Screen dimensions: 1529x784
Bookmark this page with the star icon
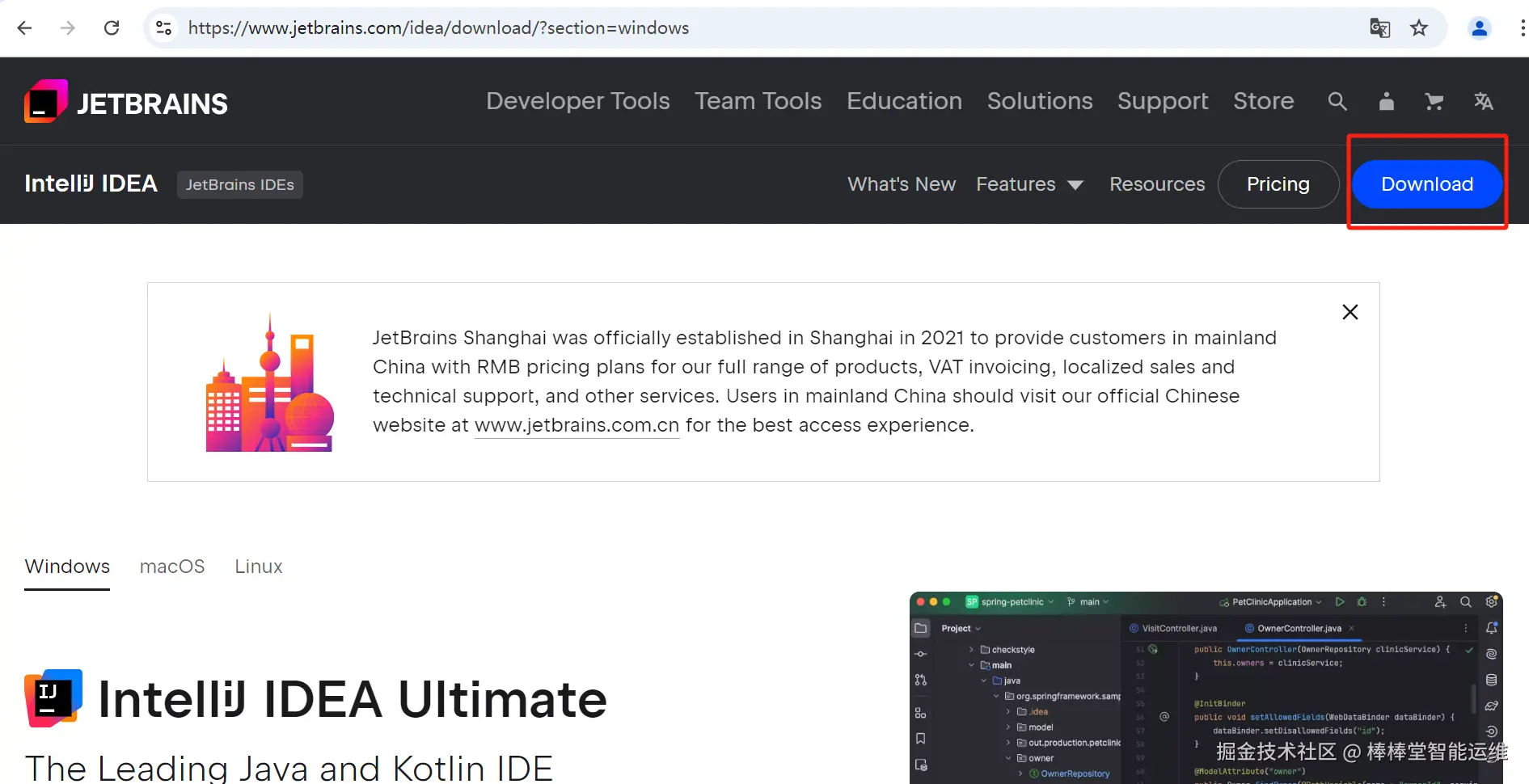point(1419,28)
